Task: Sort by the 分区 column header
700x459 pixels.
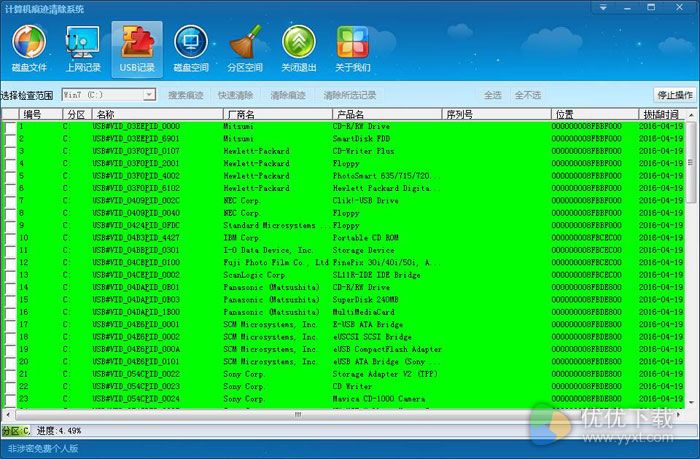Action: pos(77,115)
